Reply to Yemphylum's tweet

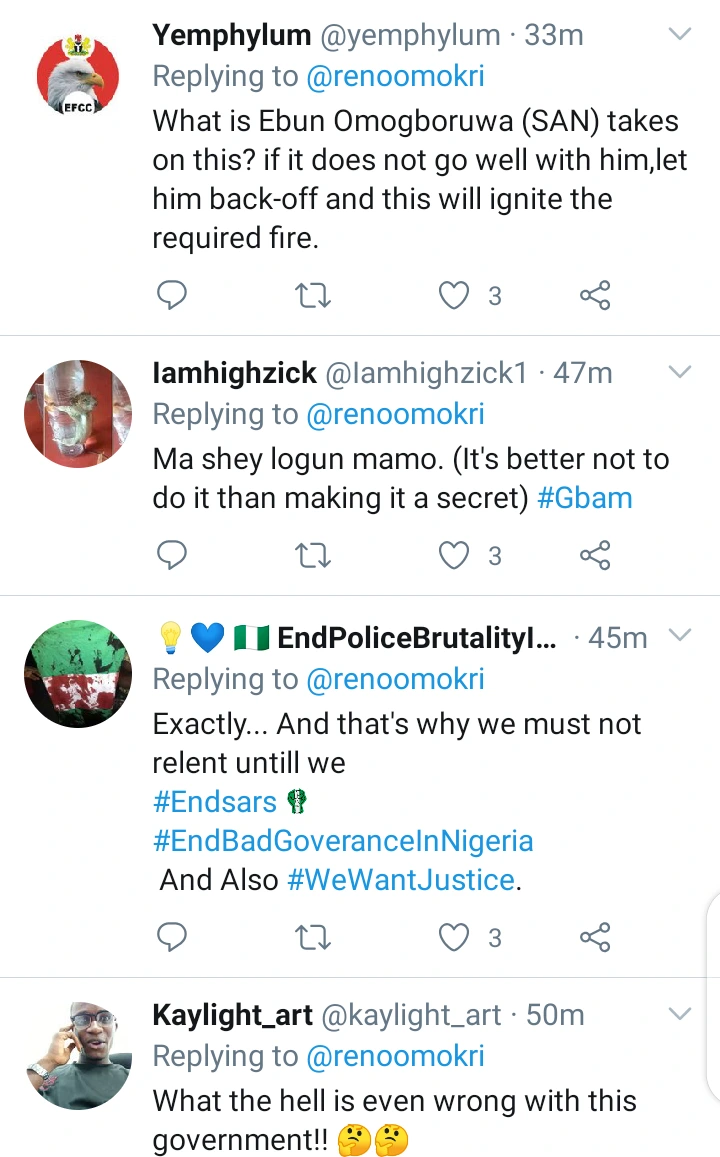173,295
